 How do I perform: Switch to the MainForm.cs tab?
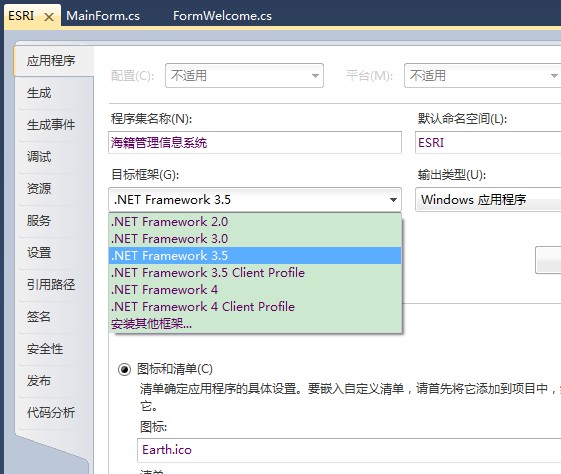click(x=103, y=16)
